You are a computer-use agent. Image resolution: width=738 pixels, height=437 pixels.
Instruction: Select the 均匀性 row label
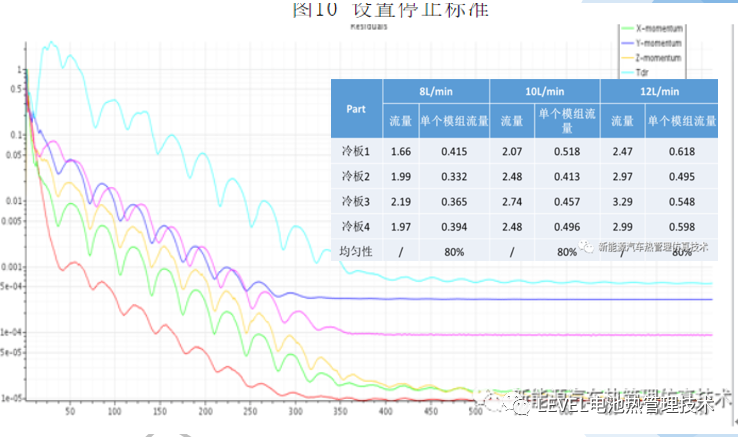(x=356, y=251)
